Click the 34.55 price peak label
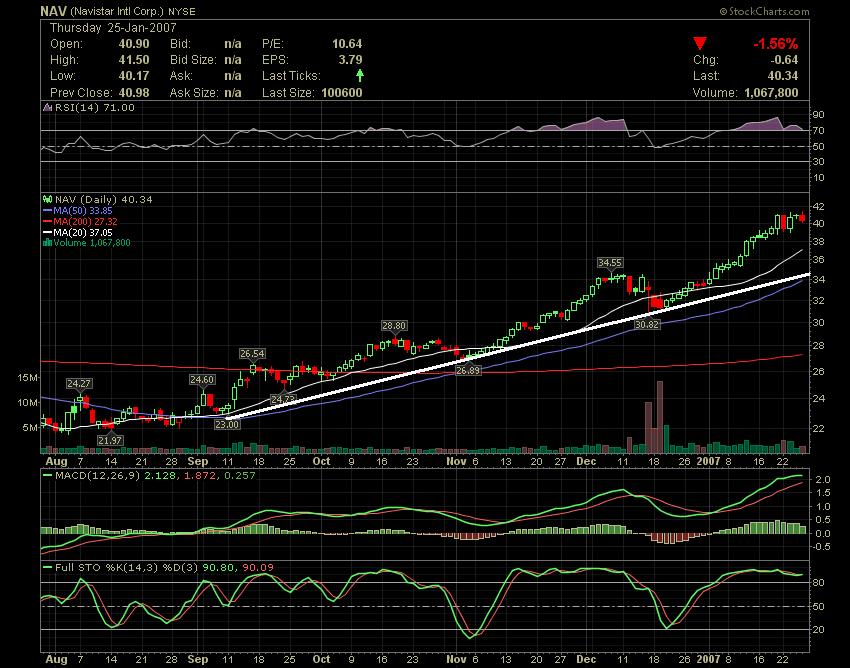This screenshot has height=668, width=850. pos(610,262)
